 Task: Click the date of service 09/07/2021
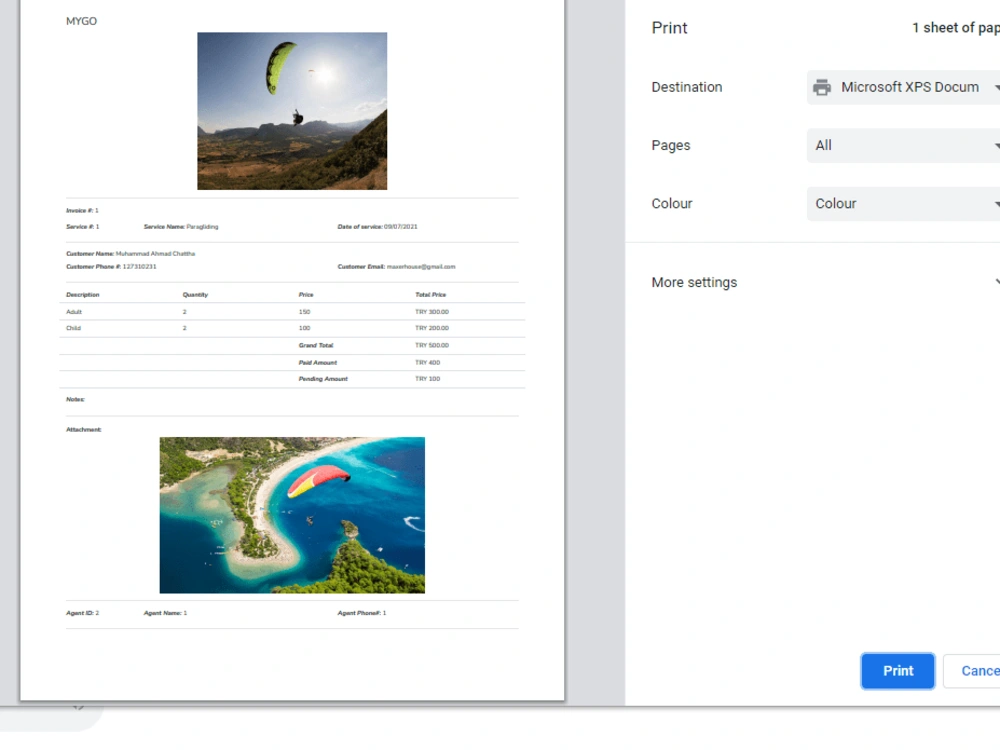[x=401, y=226]
